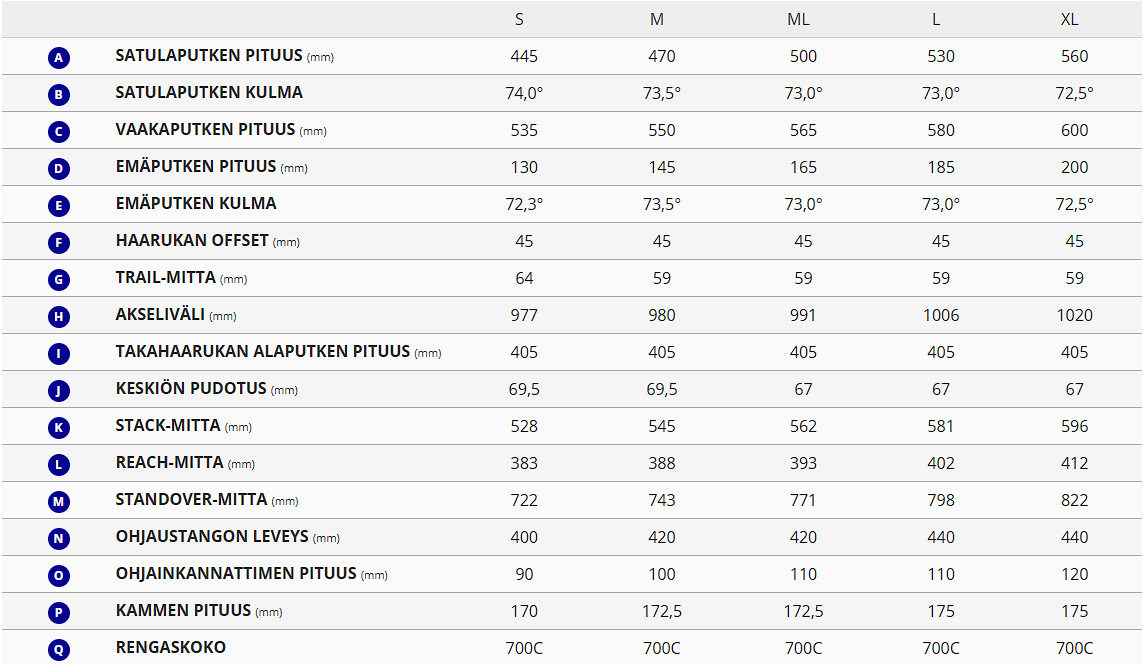1147x665 pixels.
Task: Click the blue A letter badge
Action: [59, 58]
